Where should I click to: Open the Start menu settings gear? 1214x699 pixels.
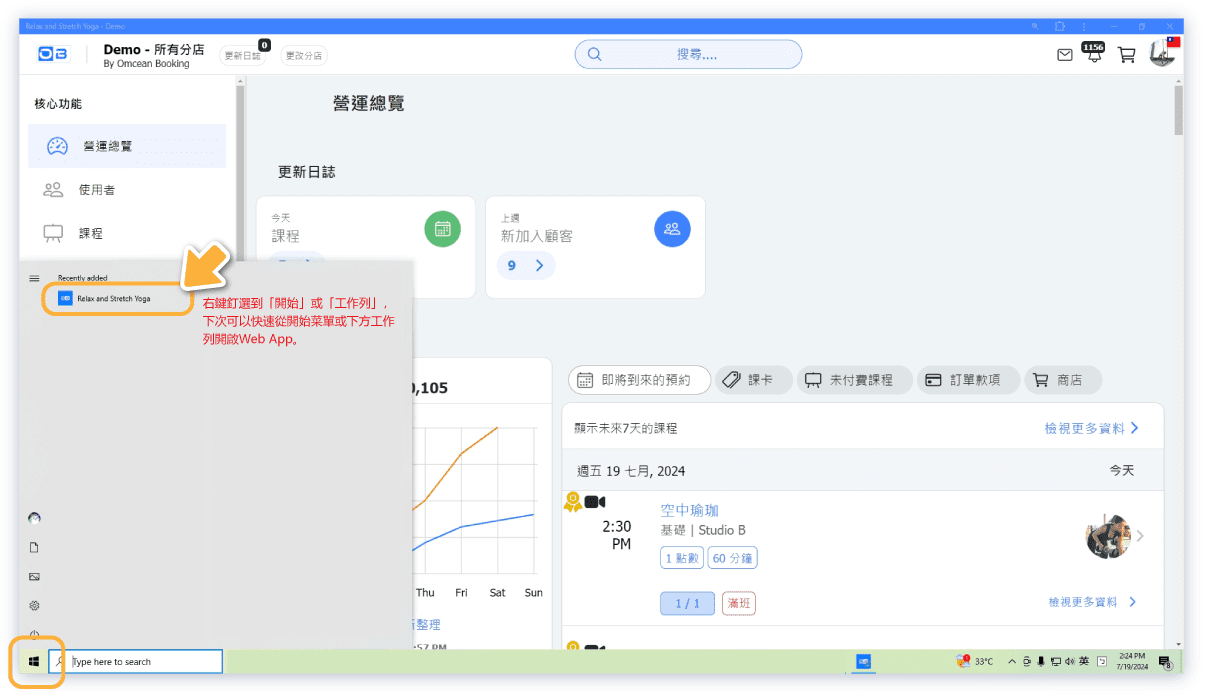pos(34,605)
